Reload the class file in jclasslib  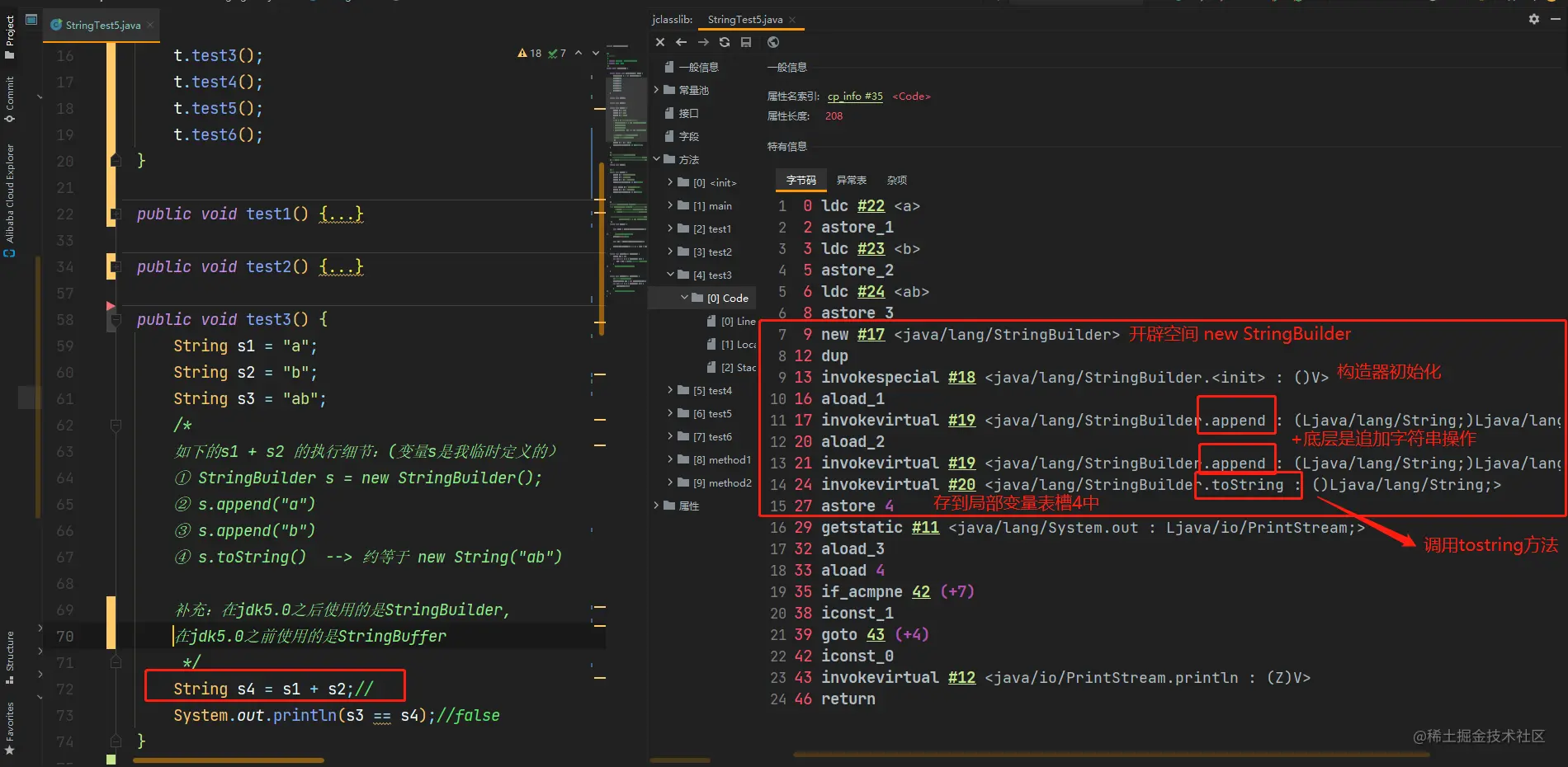(725, 42)
